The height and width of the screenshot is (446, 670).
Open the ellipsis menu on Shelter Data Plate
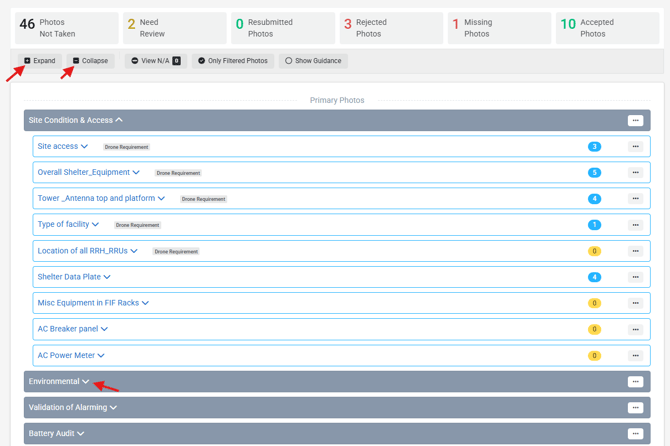pos(635,277)
